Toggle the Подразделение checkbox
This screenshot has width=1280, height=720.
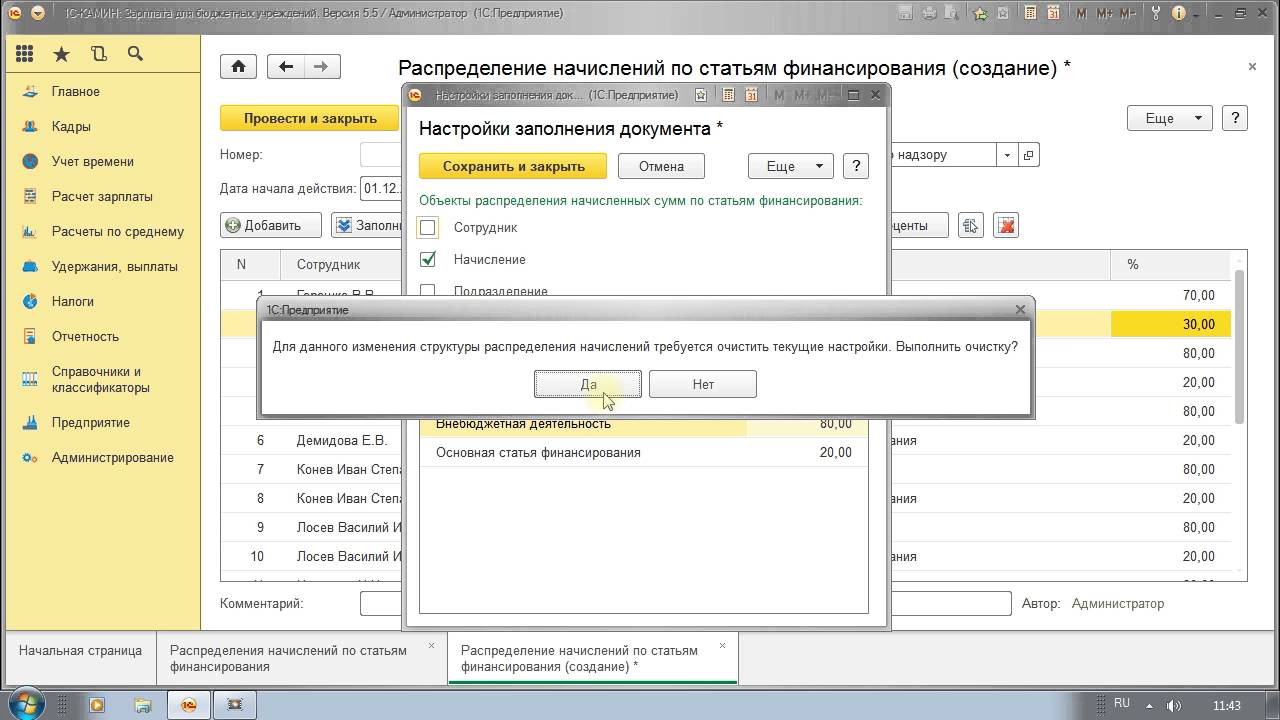click(x=428, y=291)
